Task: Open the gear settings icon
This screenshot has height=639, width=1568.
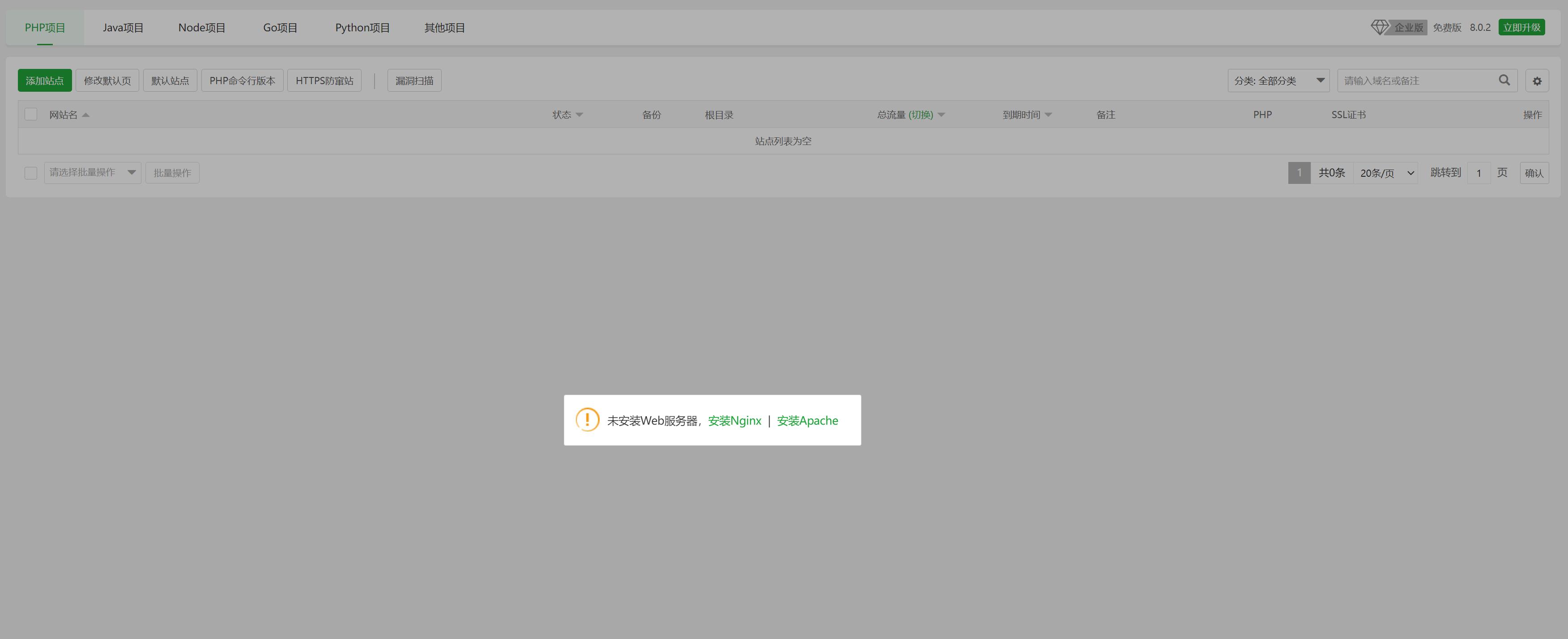Action: tap(1536, 81)
